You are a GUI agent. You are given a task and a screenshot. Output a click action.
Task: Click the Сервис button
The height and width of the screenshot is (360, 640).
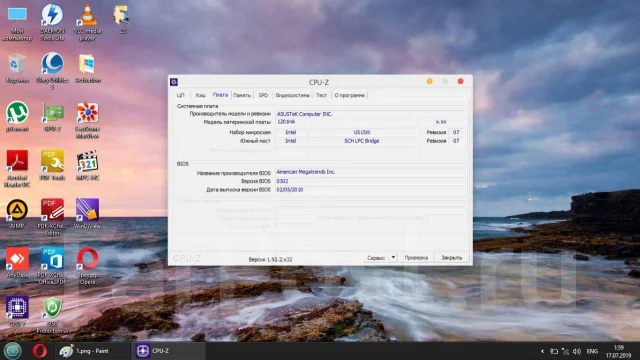(376, 258)
